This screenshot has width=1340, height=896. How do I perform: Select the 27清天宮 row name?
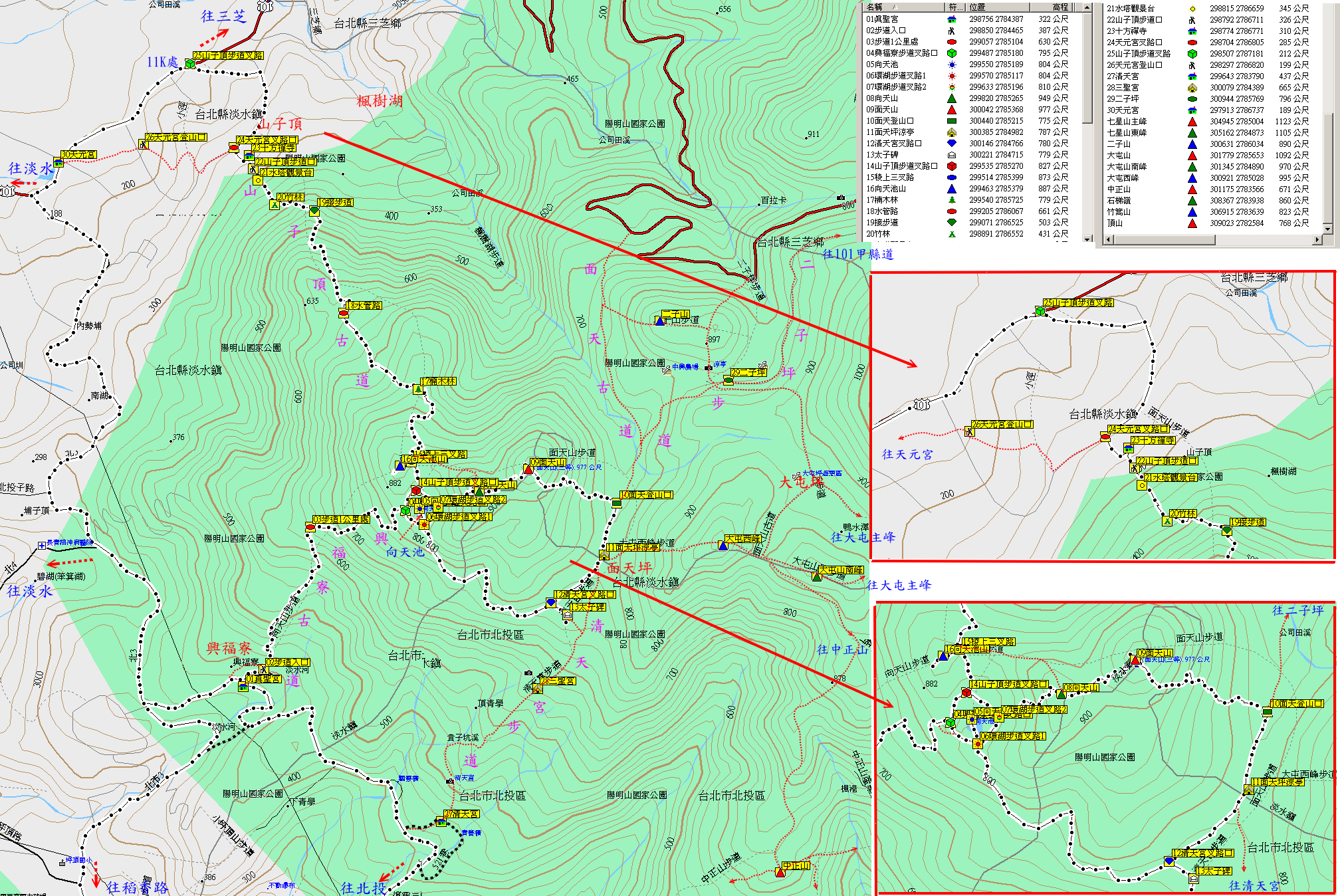point(1123,76)
